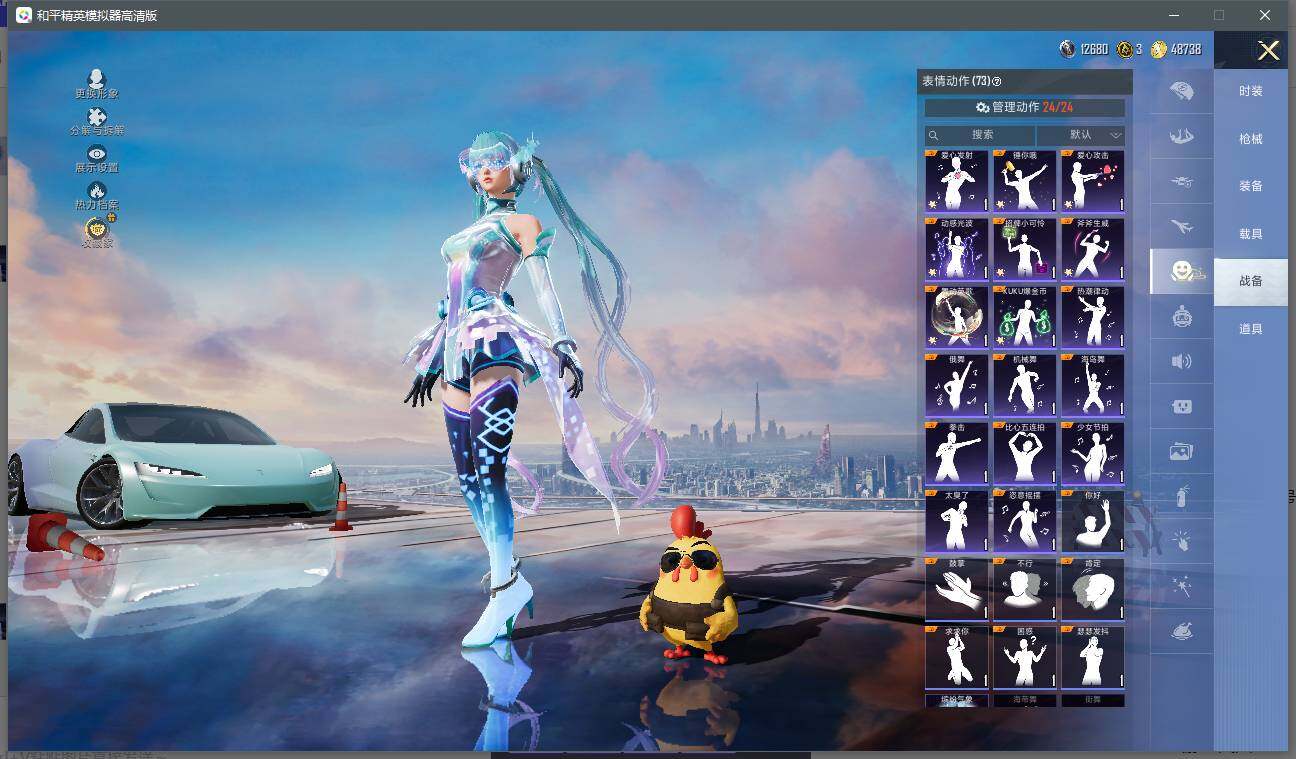The width and height of the screenshot is (1296, 759).
Task: Select the 比心五连拍 emote
Action: coord(1025,453)
